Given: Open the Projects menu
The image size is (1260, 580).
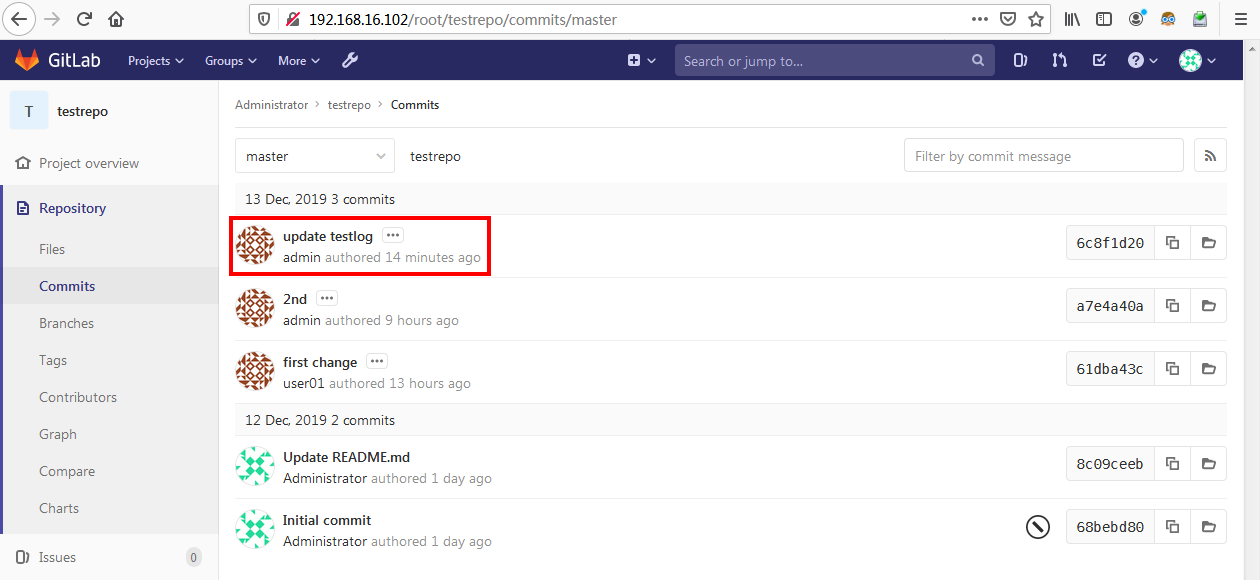Looking at the screenshot, I should pos(156,61).
